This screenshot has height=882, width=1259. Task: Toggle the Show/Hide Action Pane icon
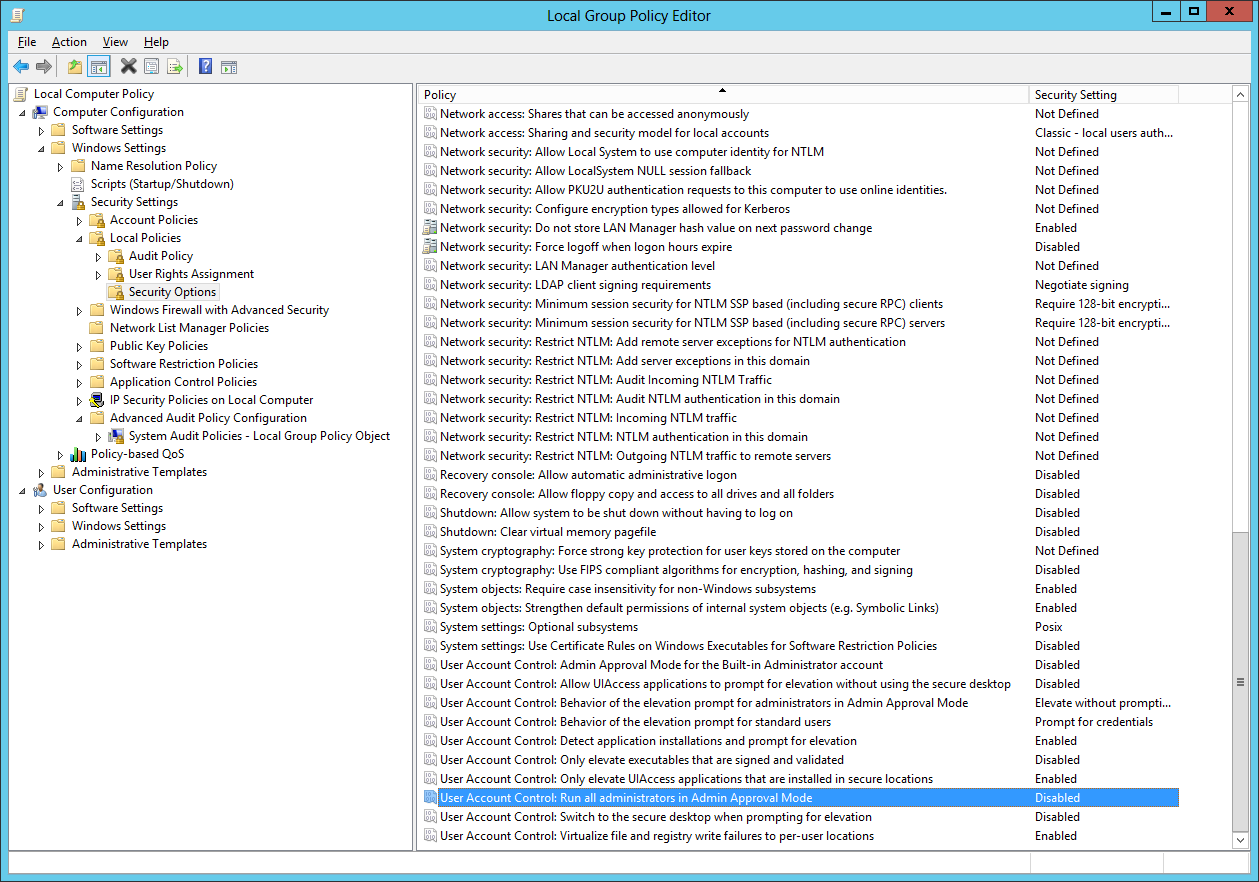tap(229, 67)
